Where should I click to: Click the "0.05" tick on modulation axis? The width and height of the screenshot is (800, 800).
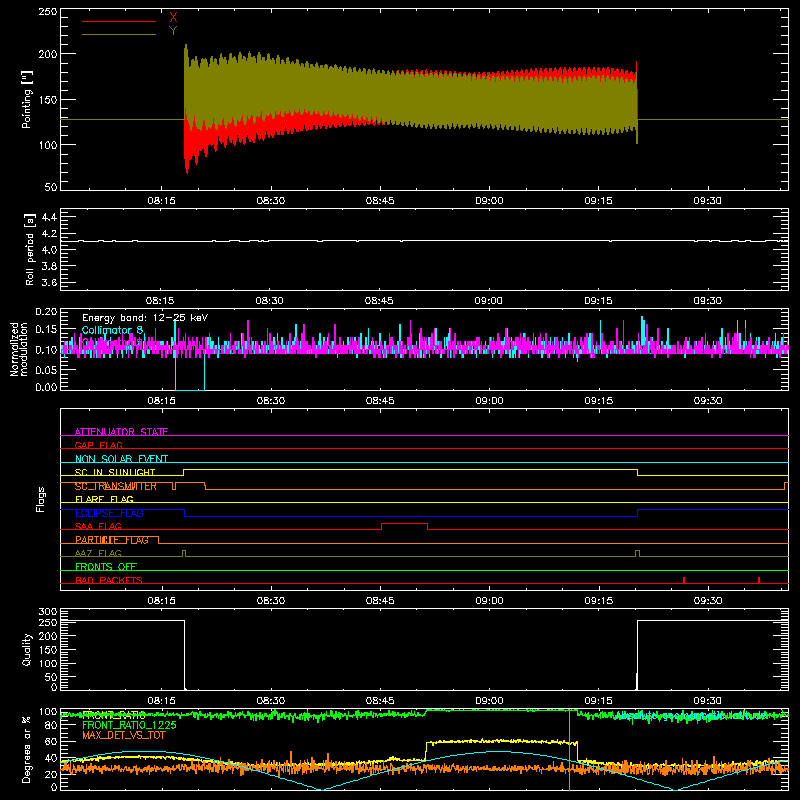(x=46, y=369)
